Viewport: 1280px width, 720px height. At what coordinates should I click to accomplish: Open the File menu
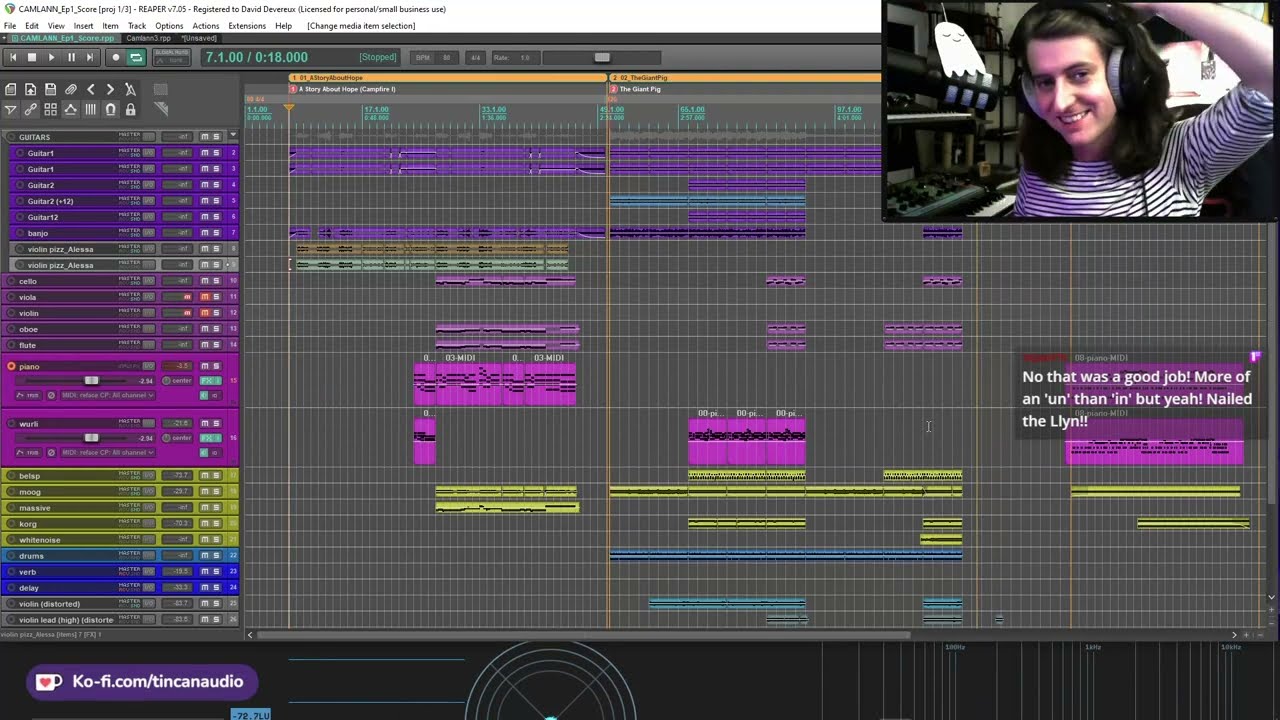[10, 26]
